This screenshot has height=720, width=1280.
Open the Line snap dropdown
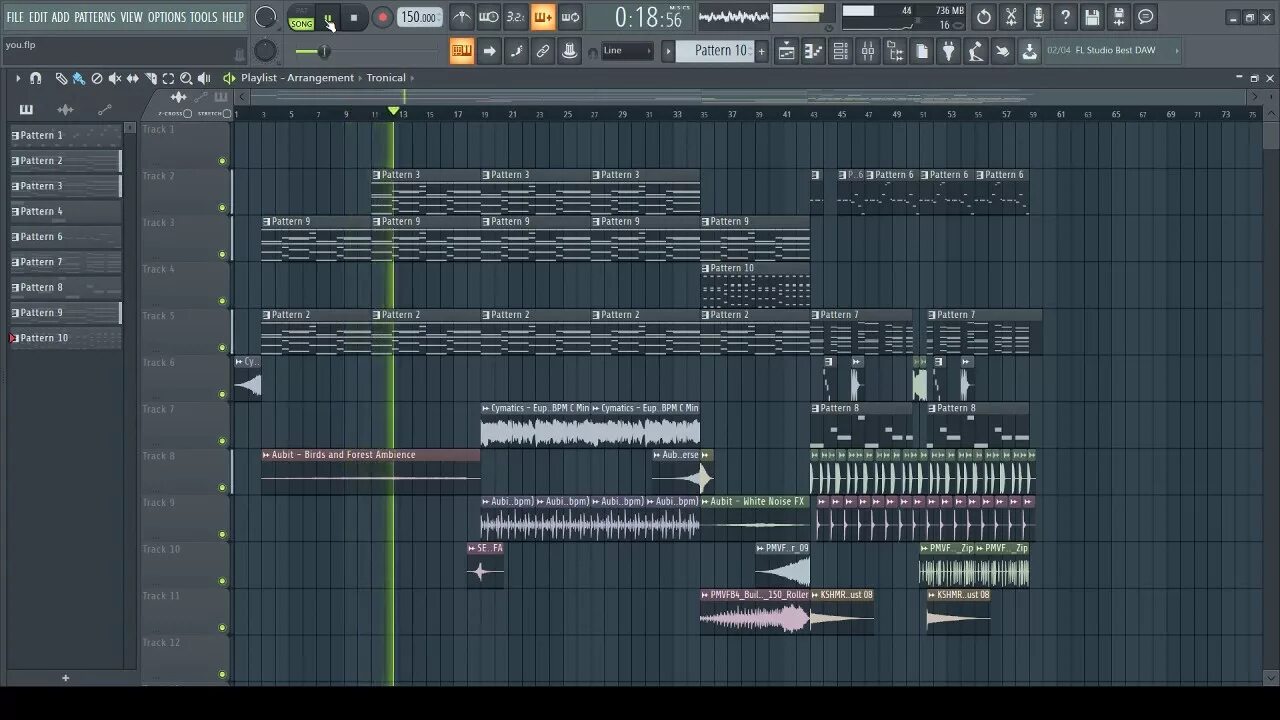coord(628,51)
